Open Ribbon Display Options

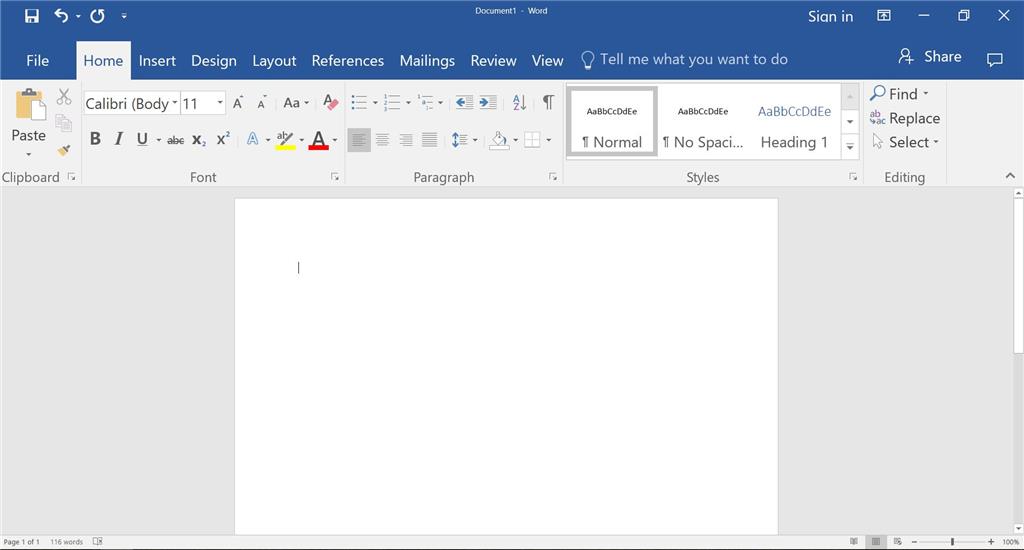[x=884, y=16]
